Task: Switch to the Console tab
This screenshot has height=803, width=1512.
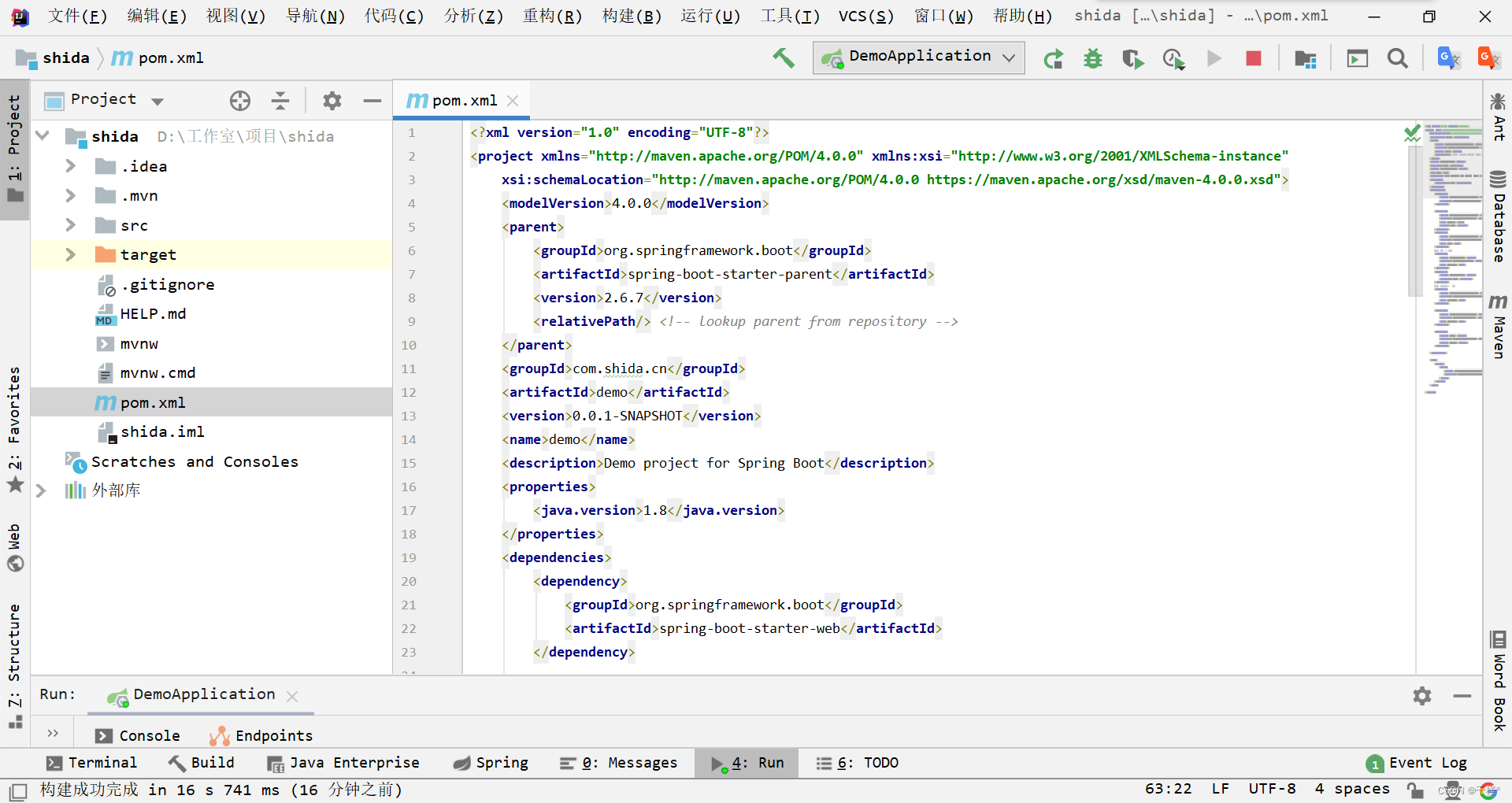Action: [138, 735]
